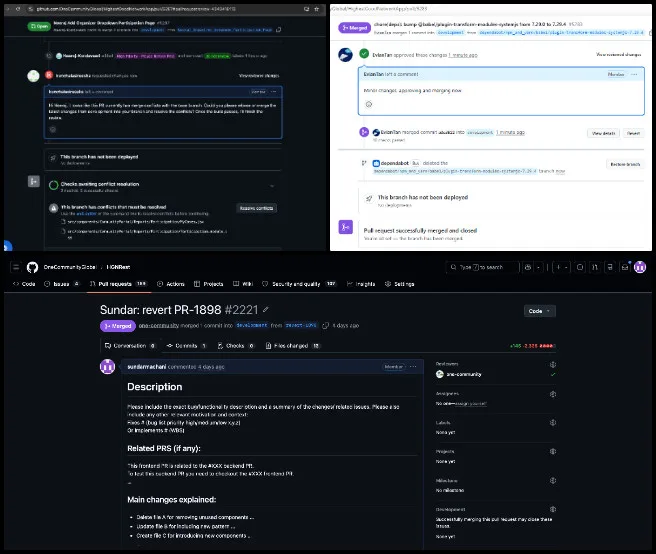
Task: Add emoji reaction in the top-left window comment
Action: click(53, 129)
